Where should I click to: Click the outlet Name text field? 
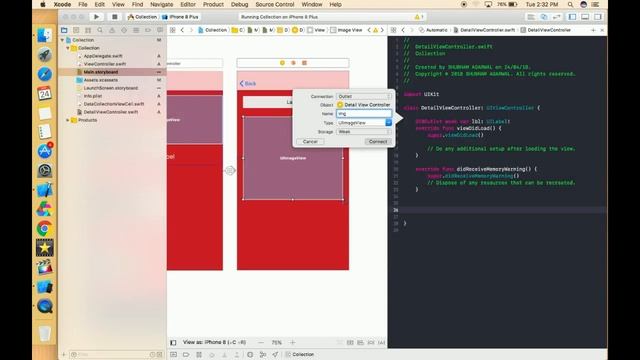click(364, 113)
